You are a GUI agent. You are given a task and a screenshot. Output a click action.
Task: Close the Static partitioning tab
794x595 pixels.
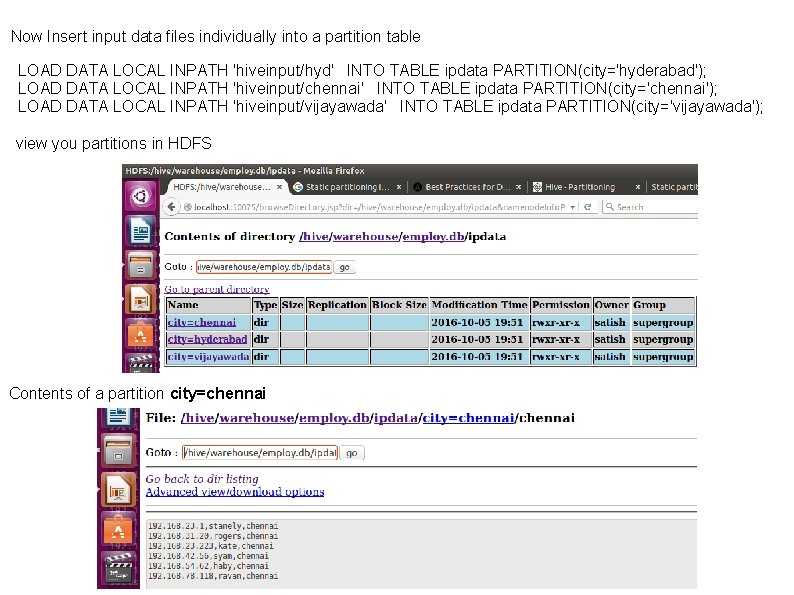399,187
